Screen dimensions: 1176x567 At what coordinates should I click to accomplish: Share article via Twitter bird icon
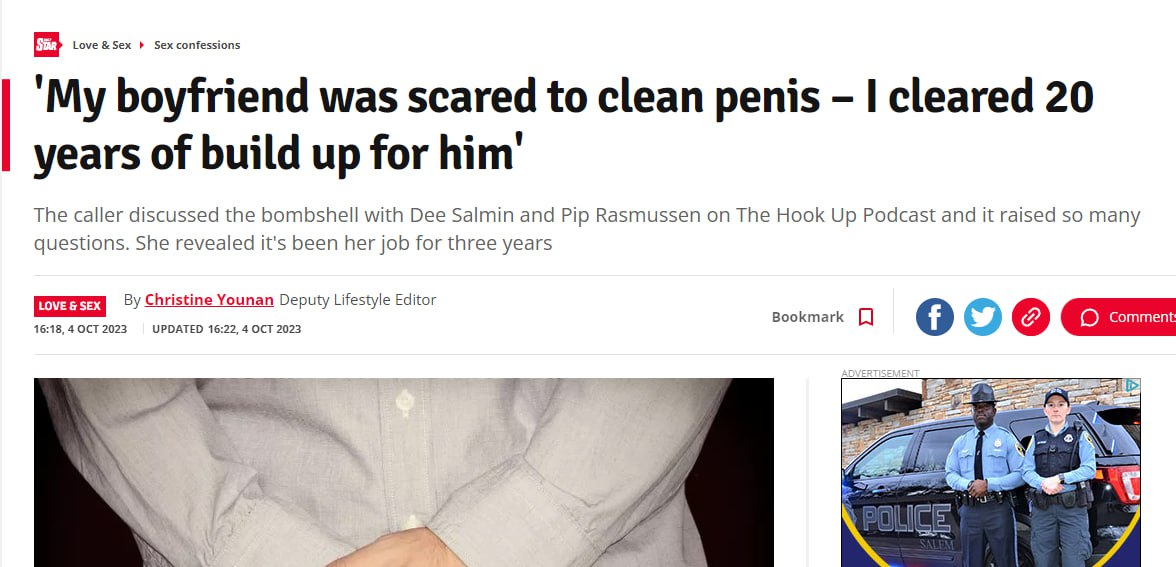[982, 317]
